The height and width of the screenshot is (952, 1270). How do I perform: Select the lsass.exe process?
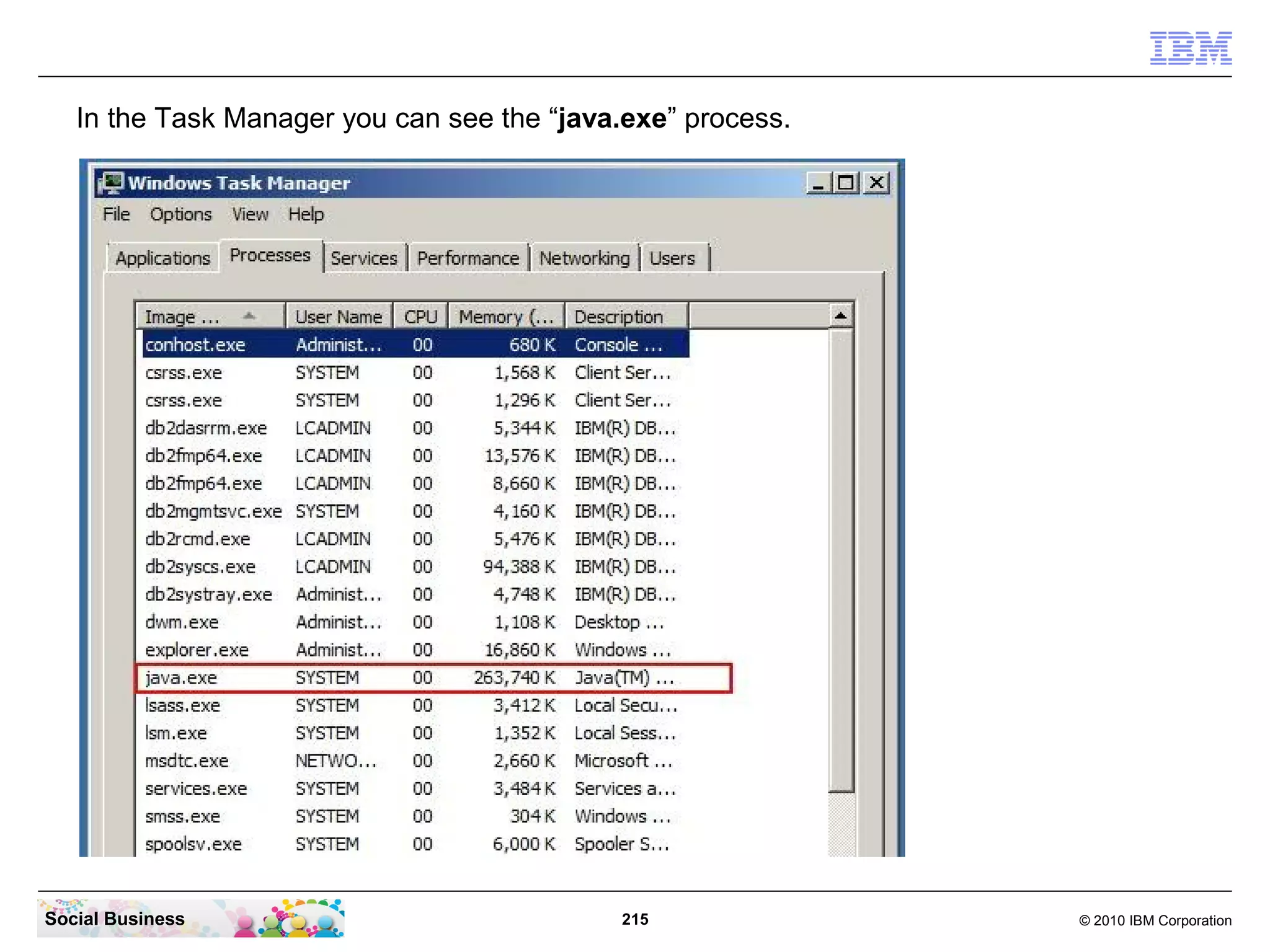pyautogui.click(x=415, y=706)
